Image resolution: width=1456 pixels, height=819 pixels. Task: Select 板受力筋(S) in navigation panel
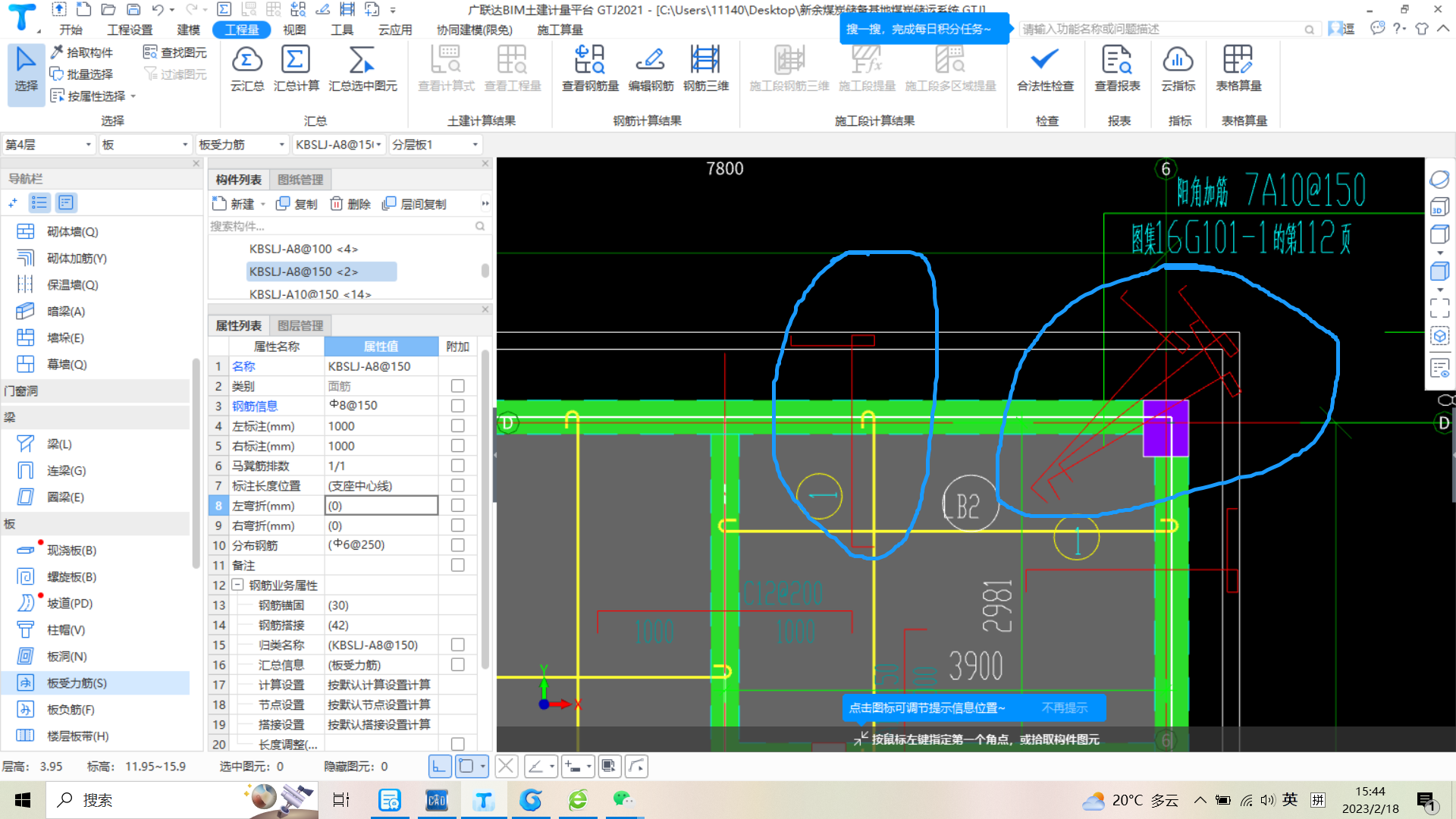[76, 682]
